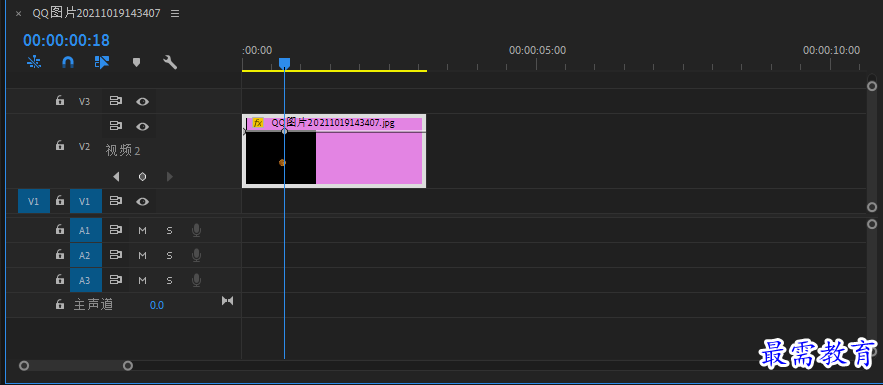Toggle sync lock on track V3
Image resolution: width=883 pixels, height=385 pixels.
[115, 101]
